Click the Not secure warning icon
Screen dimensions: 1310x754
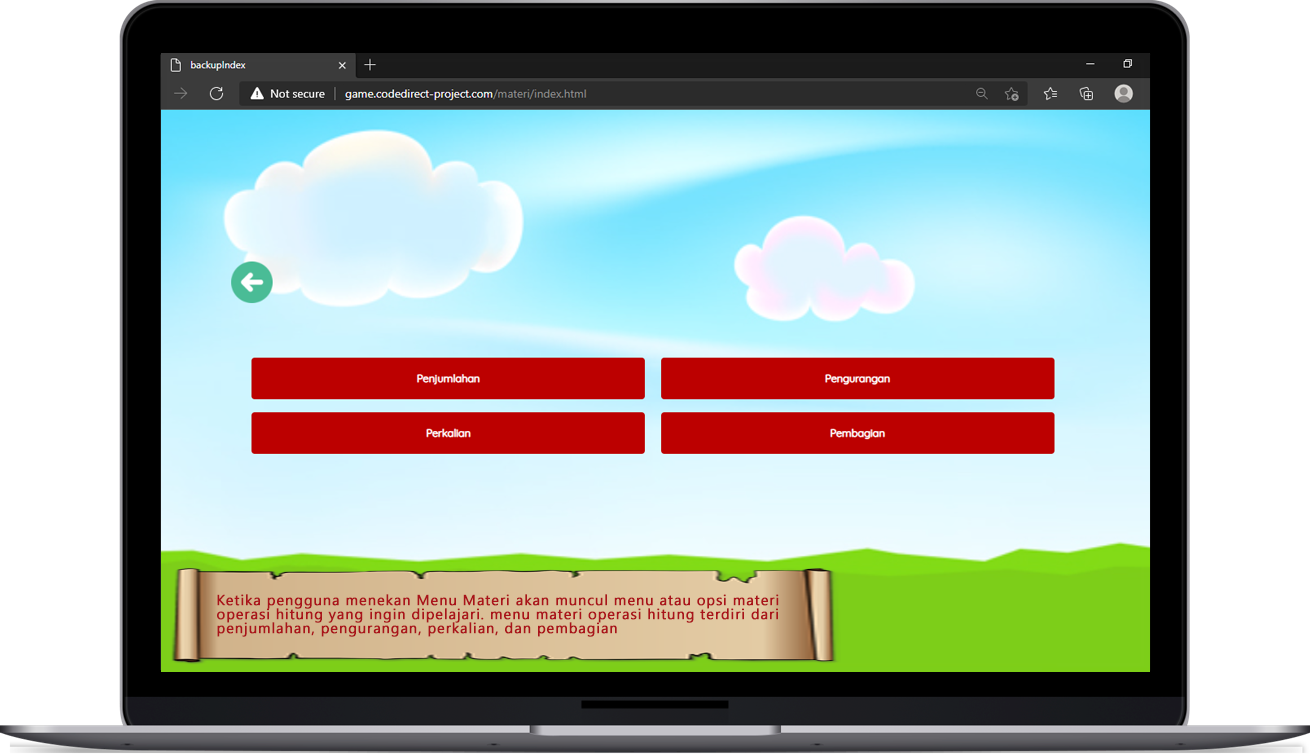(x=257, y=94)
